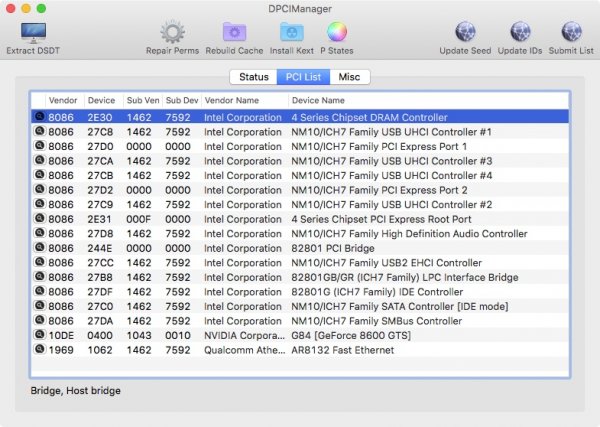Image resolution: width=600 pixels, height=427 pixels.
Task: Click the search icon beside the High Definition Audio row
Action: click(x=38, y=234)
